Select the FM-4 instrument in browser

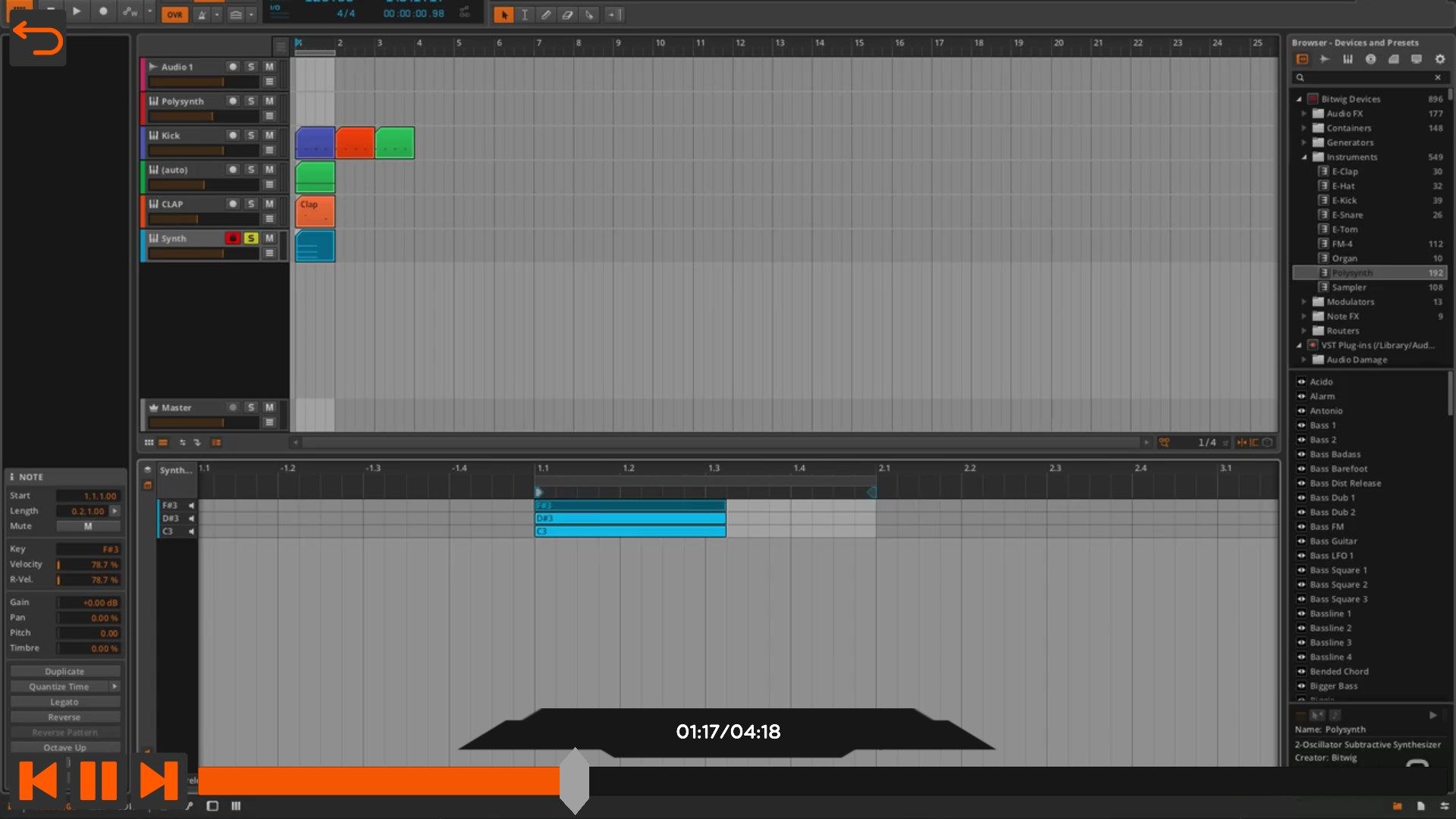1370,244
